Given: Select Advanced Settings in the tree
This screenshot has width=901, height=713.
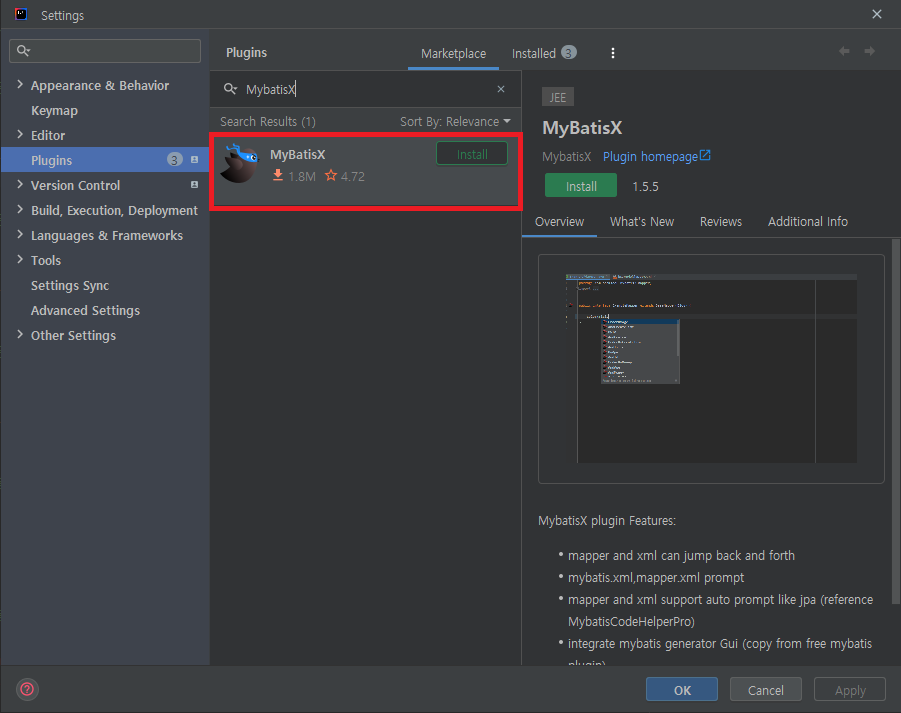Looking at the screenshot, I should (x=86, y=310).
